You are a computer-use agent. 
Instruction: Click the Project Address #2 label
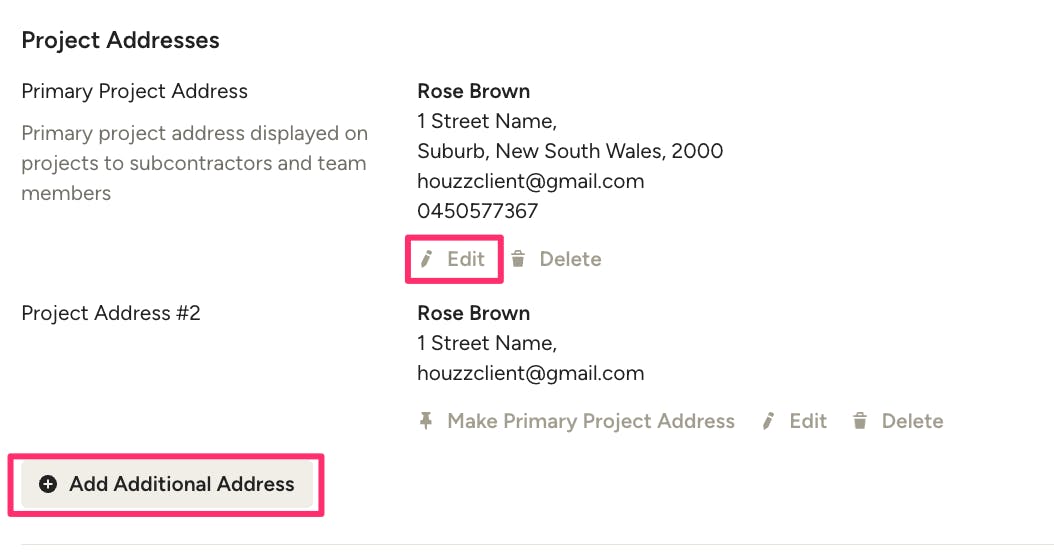tap(111, 313)
